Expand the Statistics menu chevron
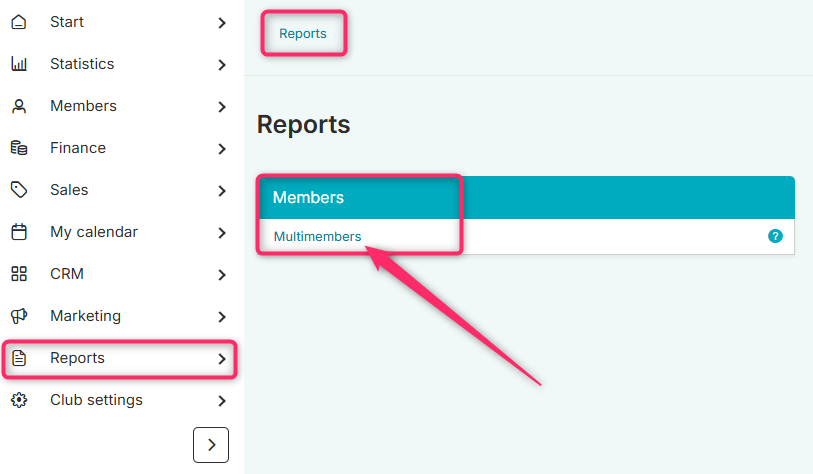This screenshot has width=813, height=474. pyautogui.click(x=222, y=65)
